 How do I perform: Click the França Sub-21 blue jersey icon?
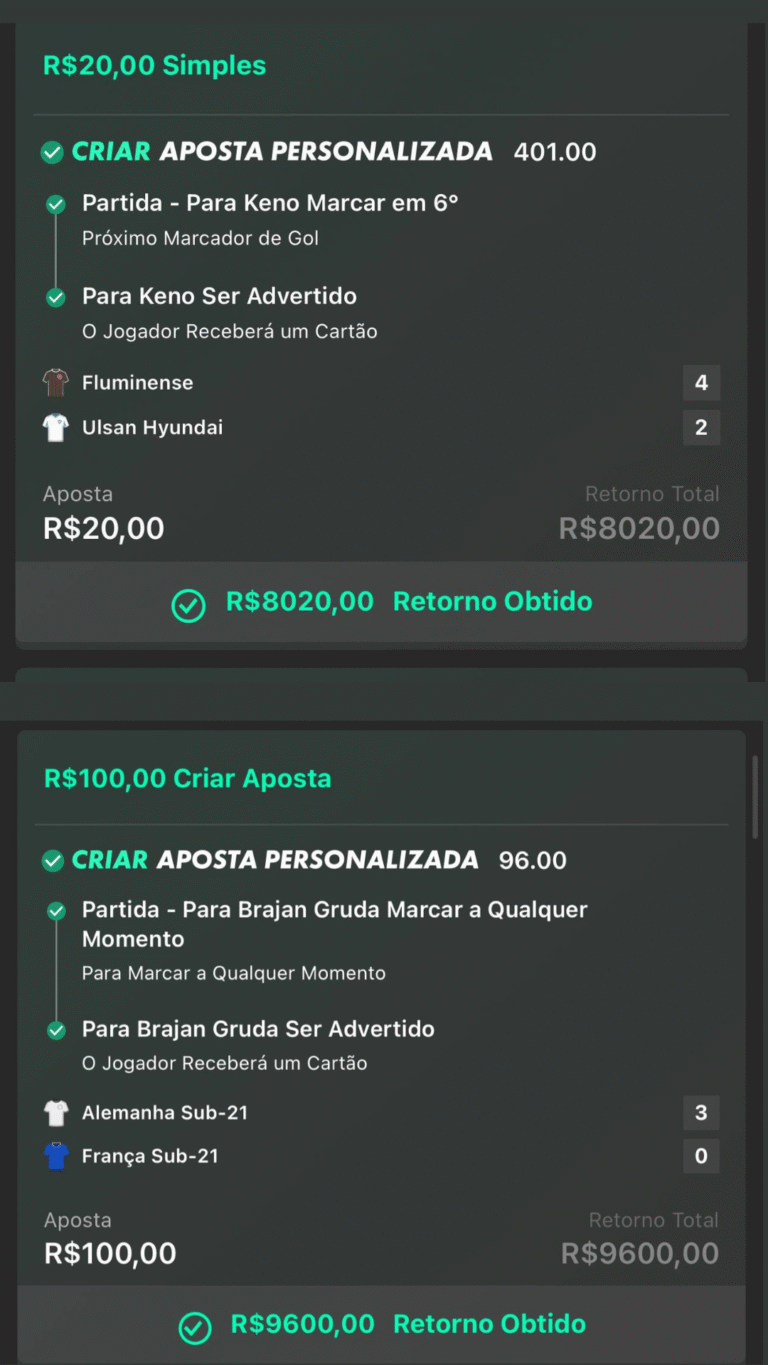click(56, 1156)
